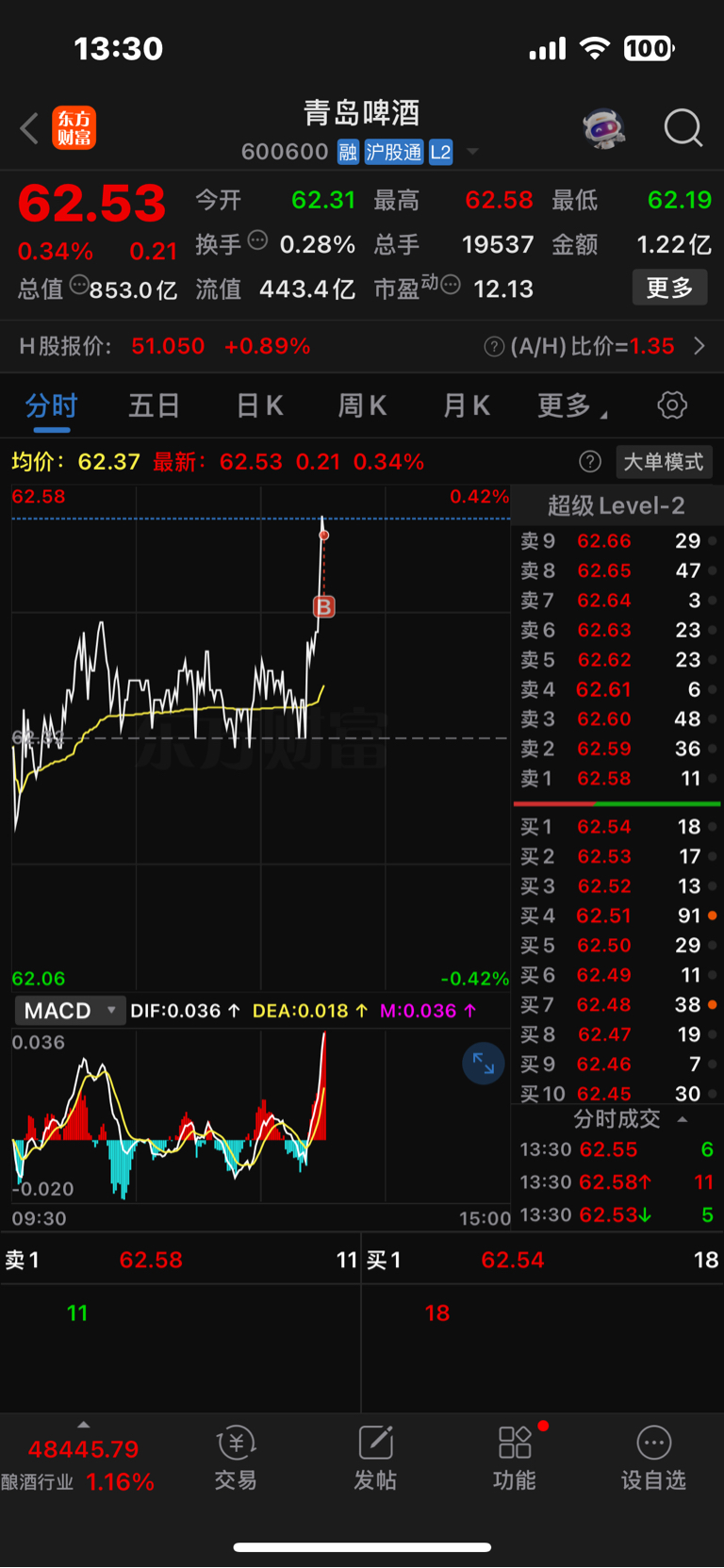Select 买4 row at 62.51
The height and width of the screenshot is (1568, 724).
click(618, 916)
